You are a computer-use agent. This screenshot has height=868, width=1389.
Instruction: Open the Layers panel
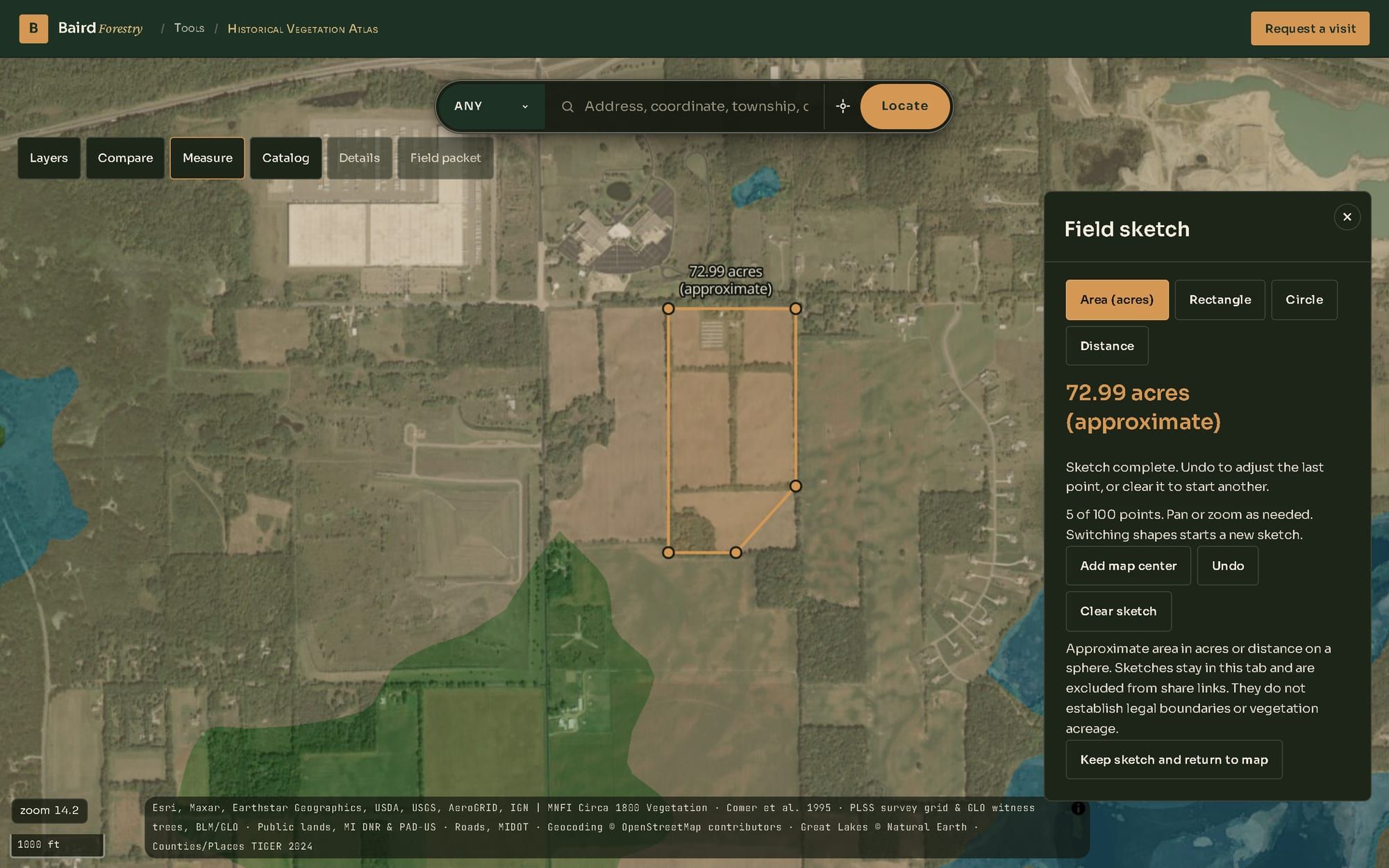[x=49, y=158]
